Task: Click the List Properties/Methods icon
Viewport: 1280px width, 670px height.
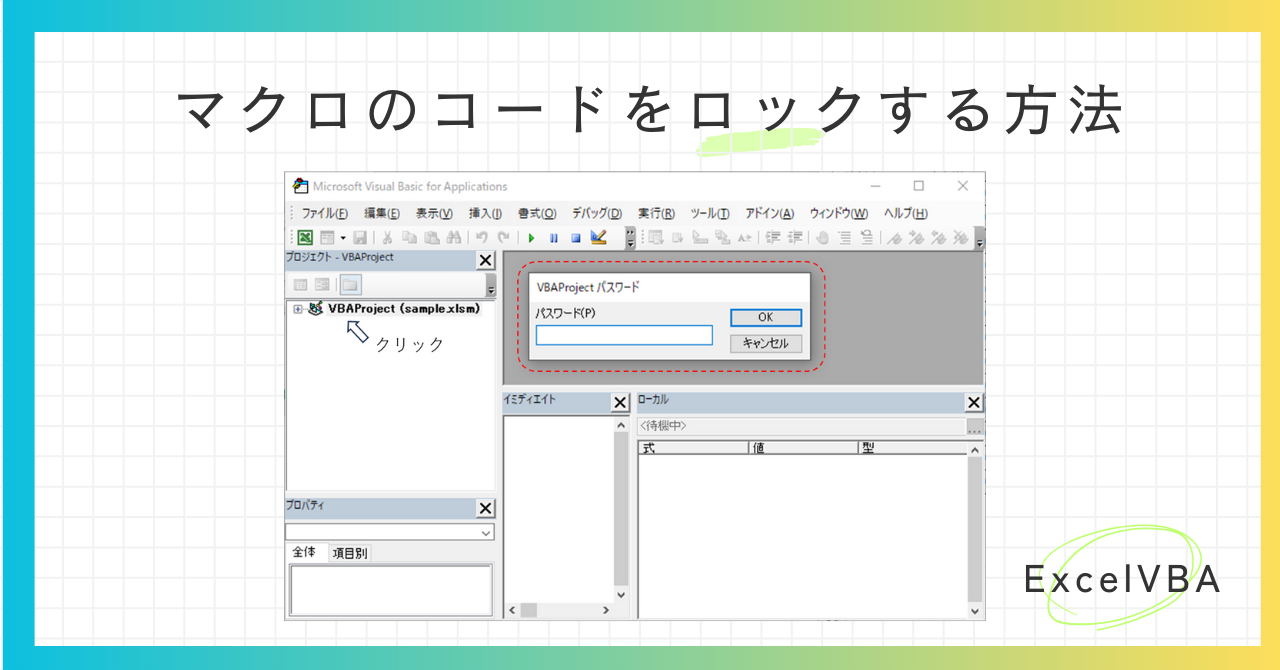Action: [656, 238]
